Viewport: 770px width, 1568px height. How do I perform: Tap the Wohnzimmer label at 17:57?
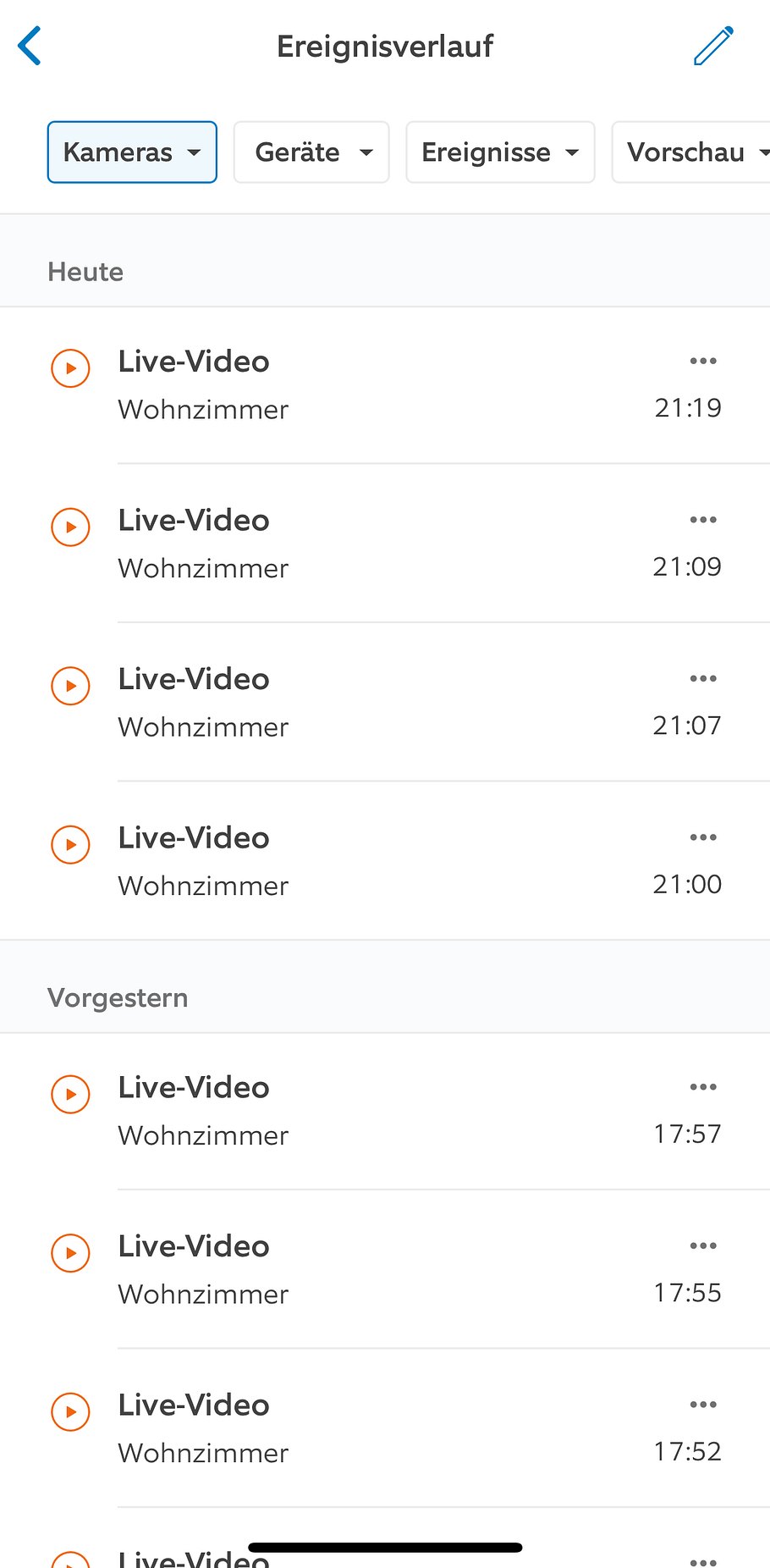click(204, 1135)
